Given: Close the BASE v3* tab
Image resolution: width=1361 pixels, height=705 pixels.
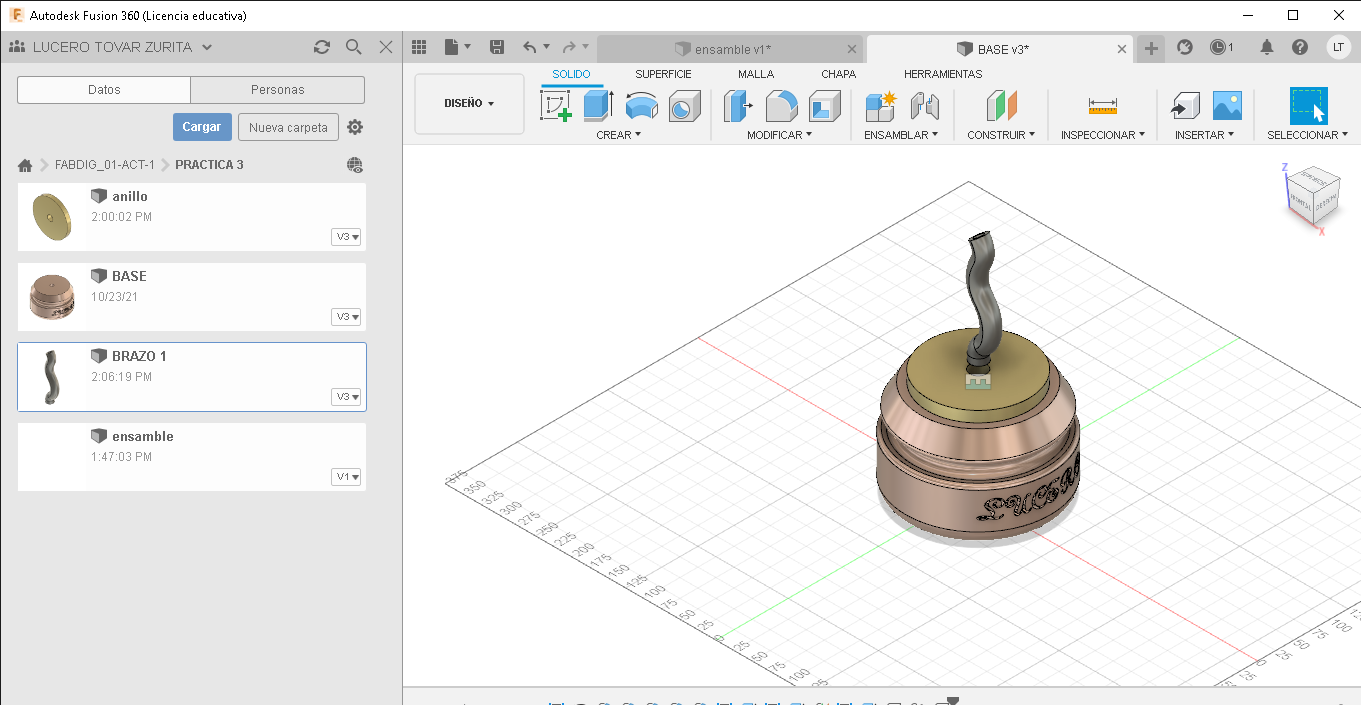Looking at the screenshot, I should (1122, 49).
